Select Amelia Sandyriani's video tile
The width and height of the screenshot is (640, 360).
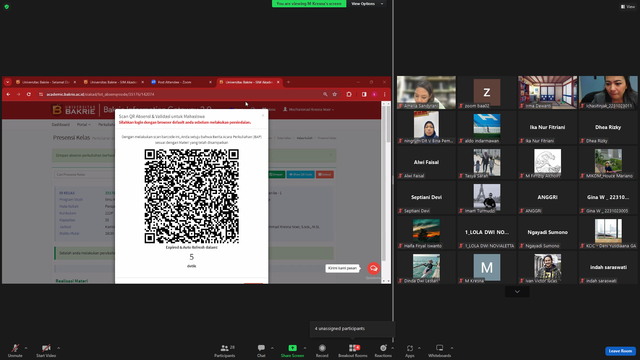[x=426, y=93]
